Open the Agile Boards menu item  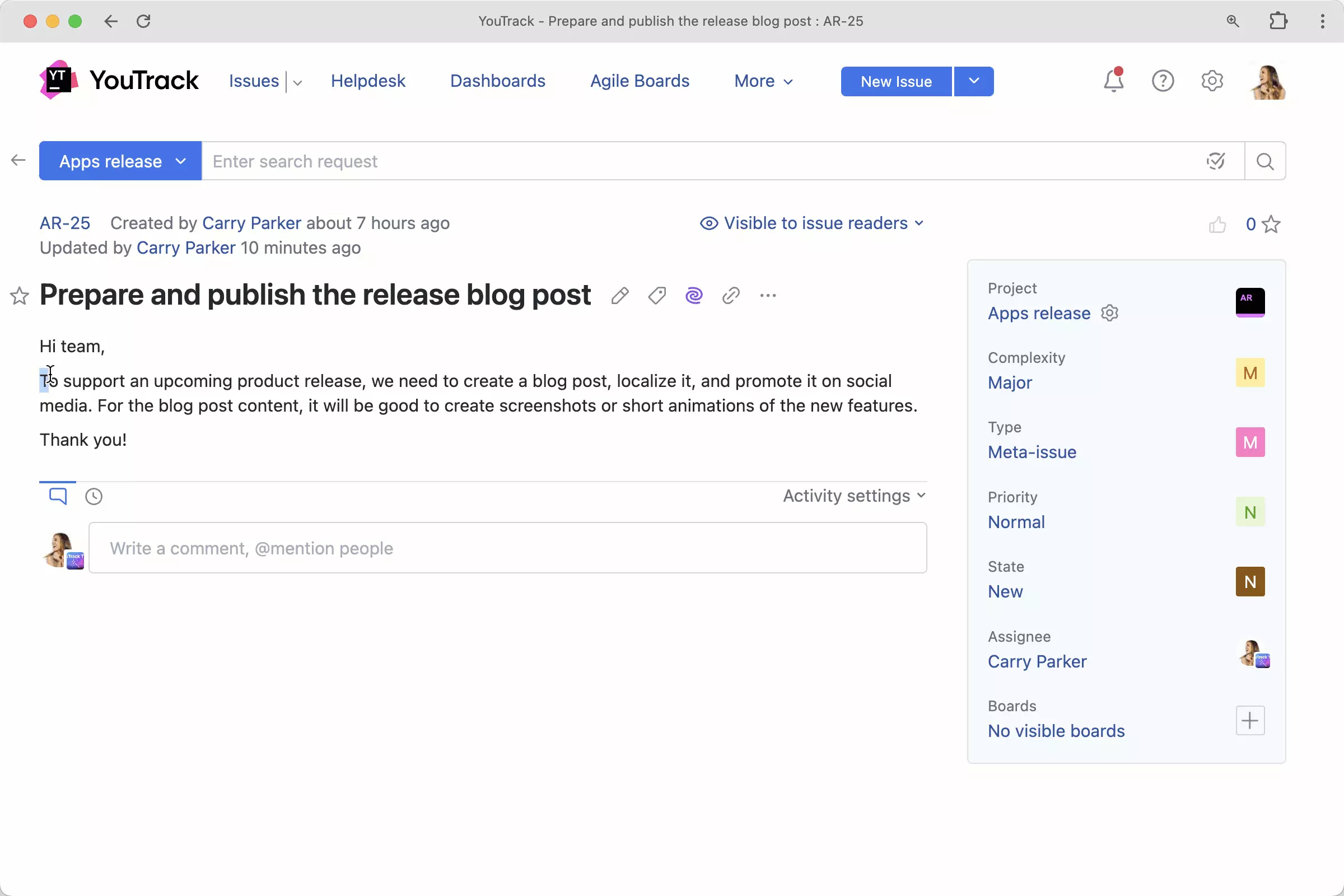pos(640,81)
